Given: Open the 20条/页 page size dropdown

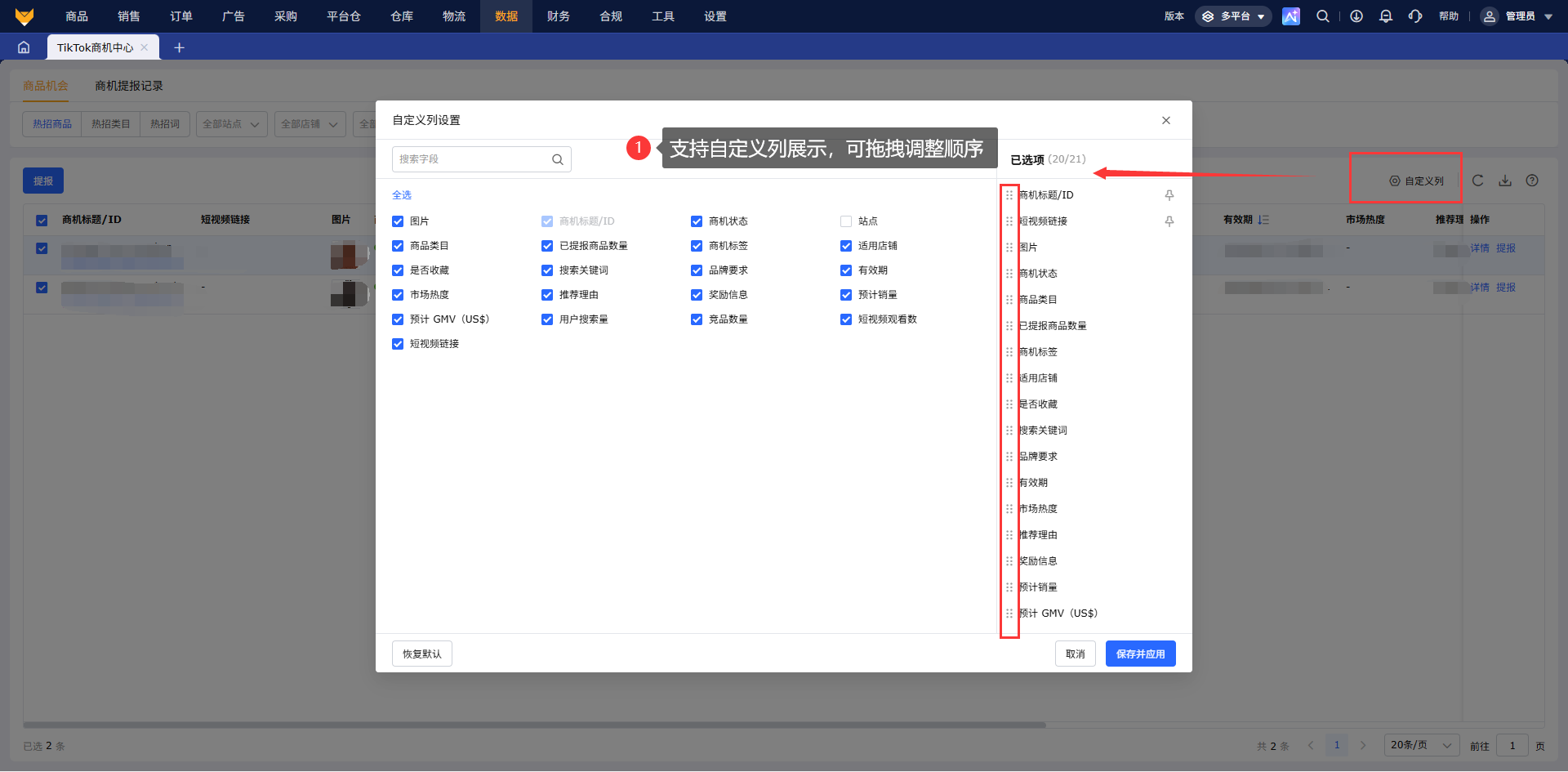Looking at the screenshot, I should click(1423, 745).
